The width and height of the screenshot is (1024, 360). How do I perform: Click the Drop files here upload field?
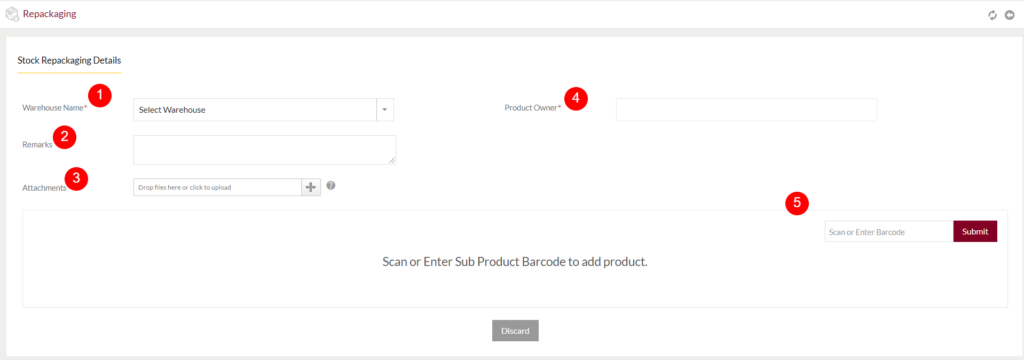click(x=217, y=188)
